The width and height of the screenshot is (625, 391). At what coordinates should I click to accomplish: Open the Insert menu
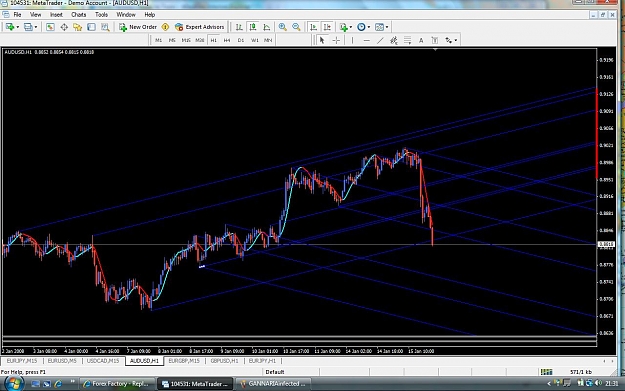[x=56, y=15]
